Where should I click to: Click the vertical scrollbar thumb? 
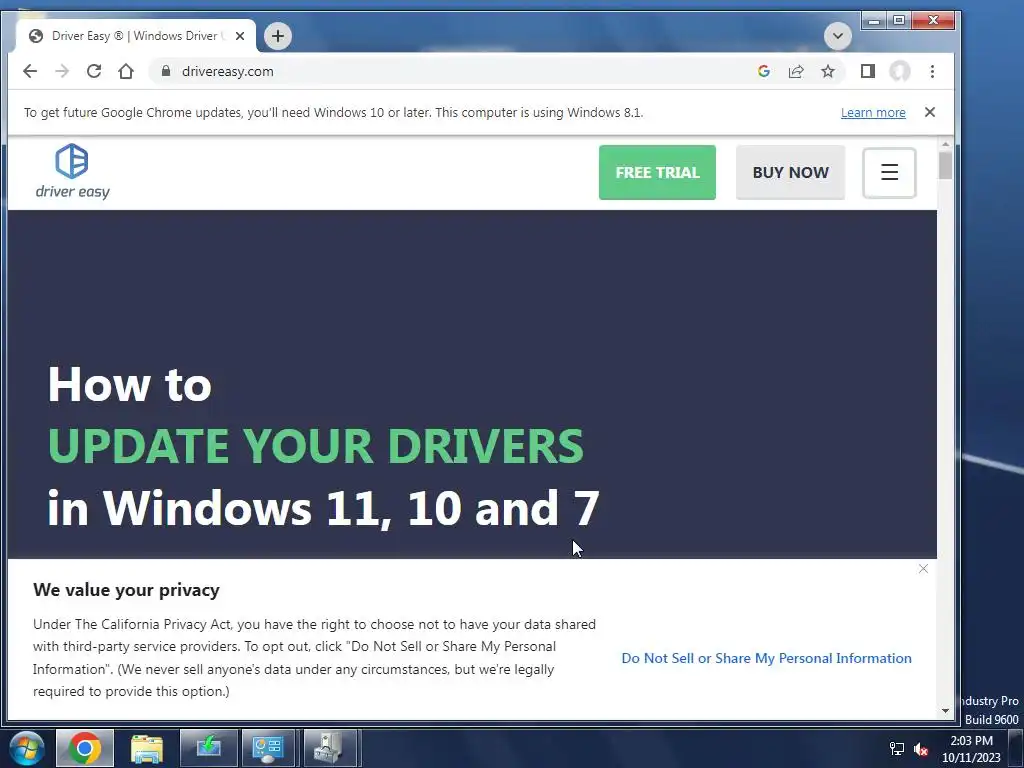tap(946, 165)
